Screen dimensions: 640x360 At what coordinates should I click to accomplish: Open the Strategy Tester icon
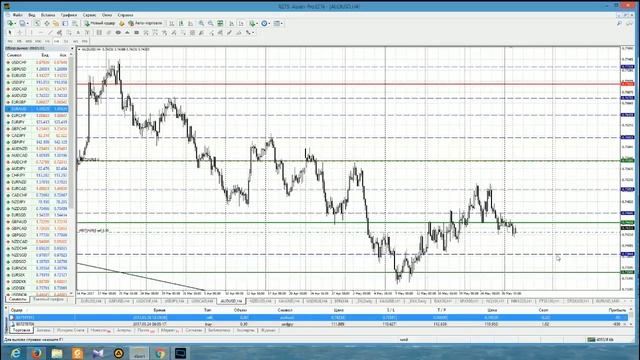[x=75, y=23]
